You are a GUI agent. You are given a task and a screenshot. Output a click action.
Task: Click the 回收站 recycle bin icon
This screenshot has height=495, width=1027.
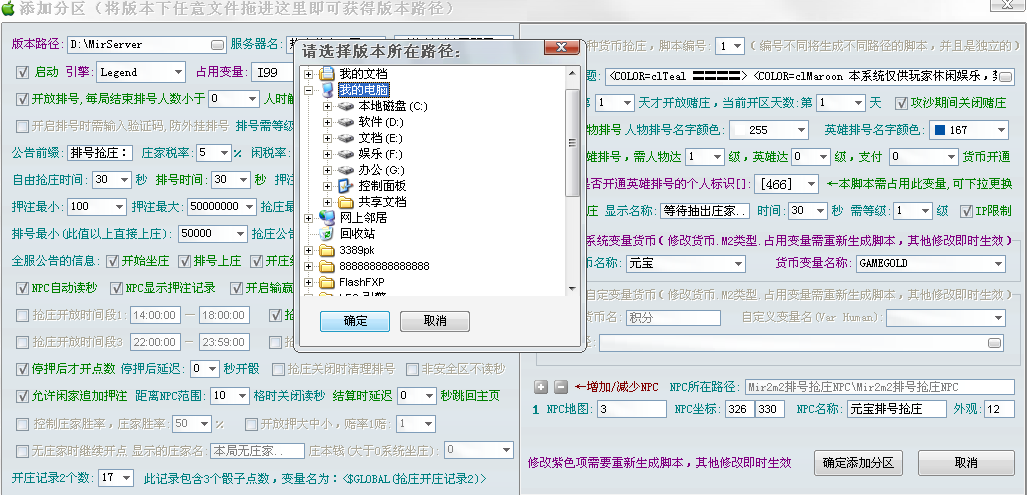coord(327,233)
